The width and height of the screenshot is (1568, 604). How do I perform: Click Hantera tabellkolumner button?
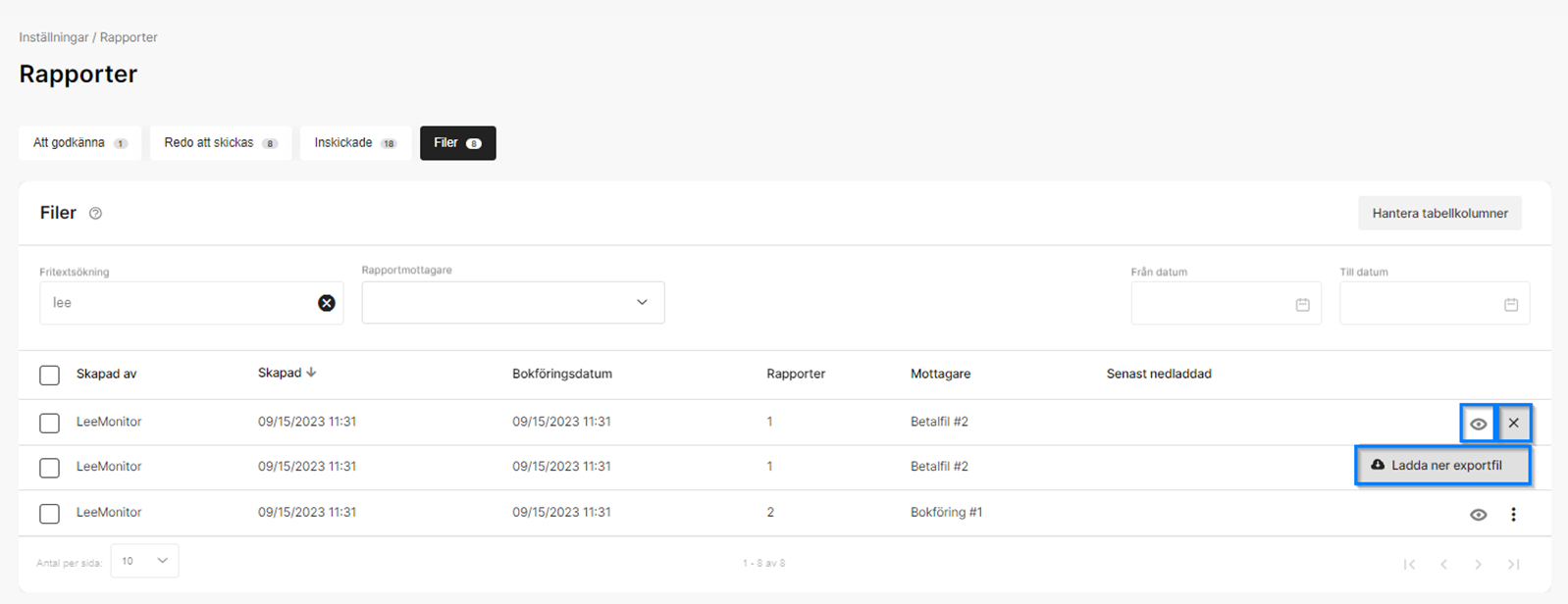pos(1439,213)
